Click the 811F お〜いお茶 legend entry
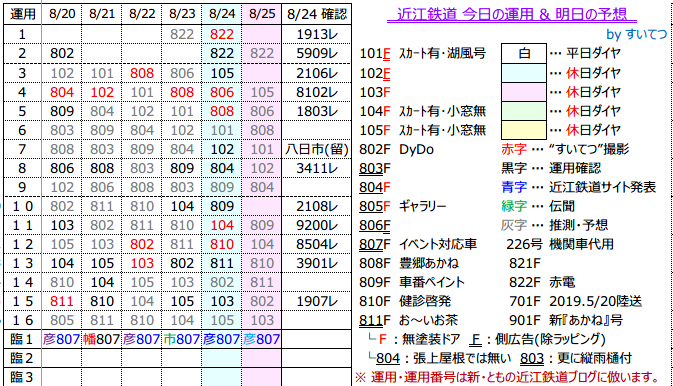This screenshot has height=386, width=673. [409, 320]
